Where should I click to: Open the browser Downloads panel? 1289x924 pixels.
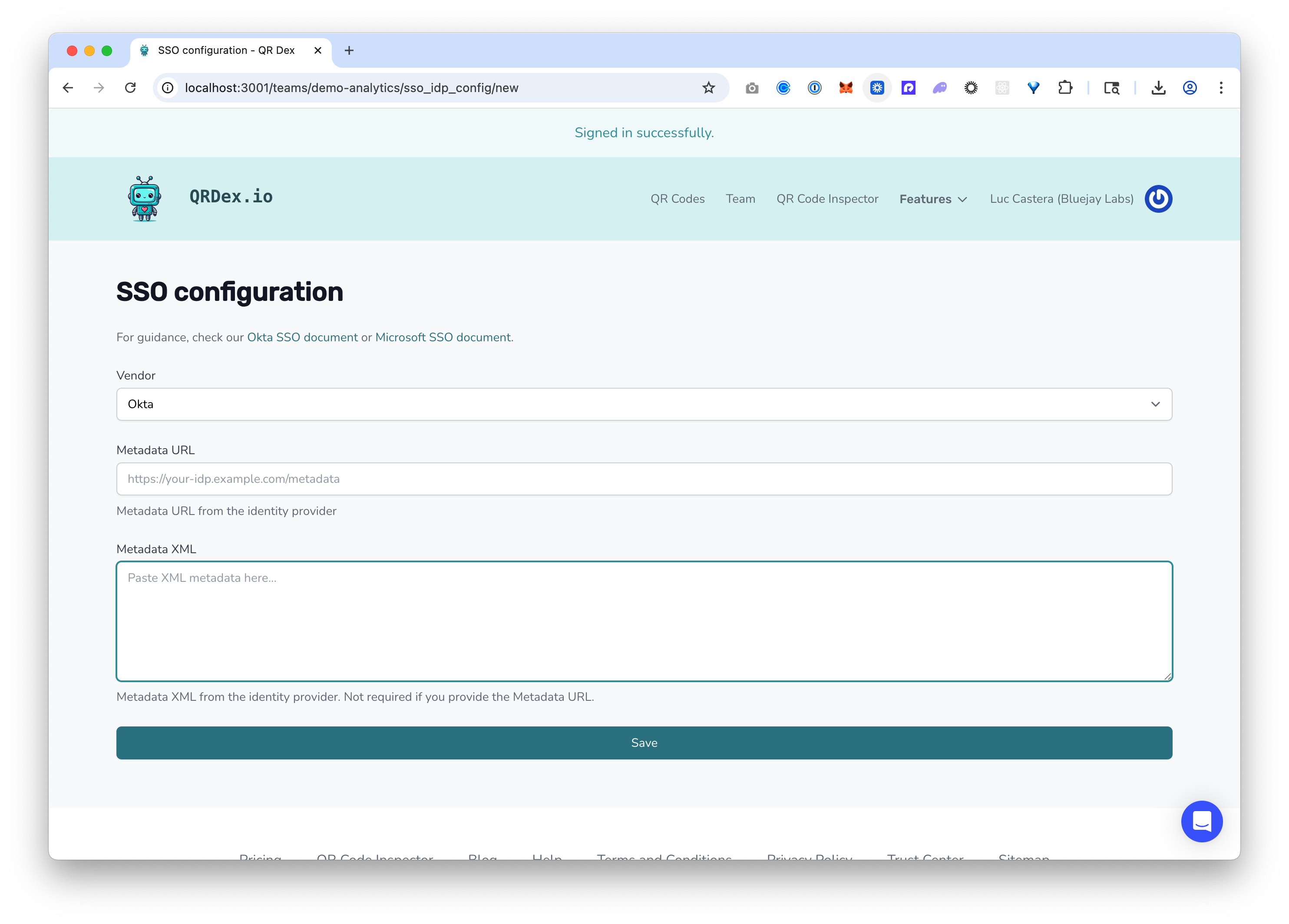(1158, 88)
